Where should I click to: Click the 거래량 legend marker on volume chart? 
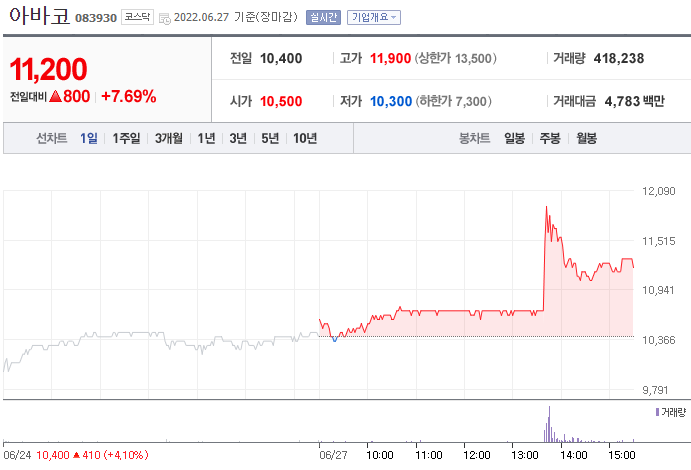(x=657, y=412)
